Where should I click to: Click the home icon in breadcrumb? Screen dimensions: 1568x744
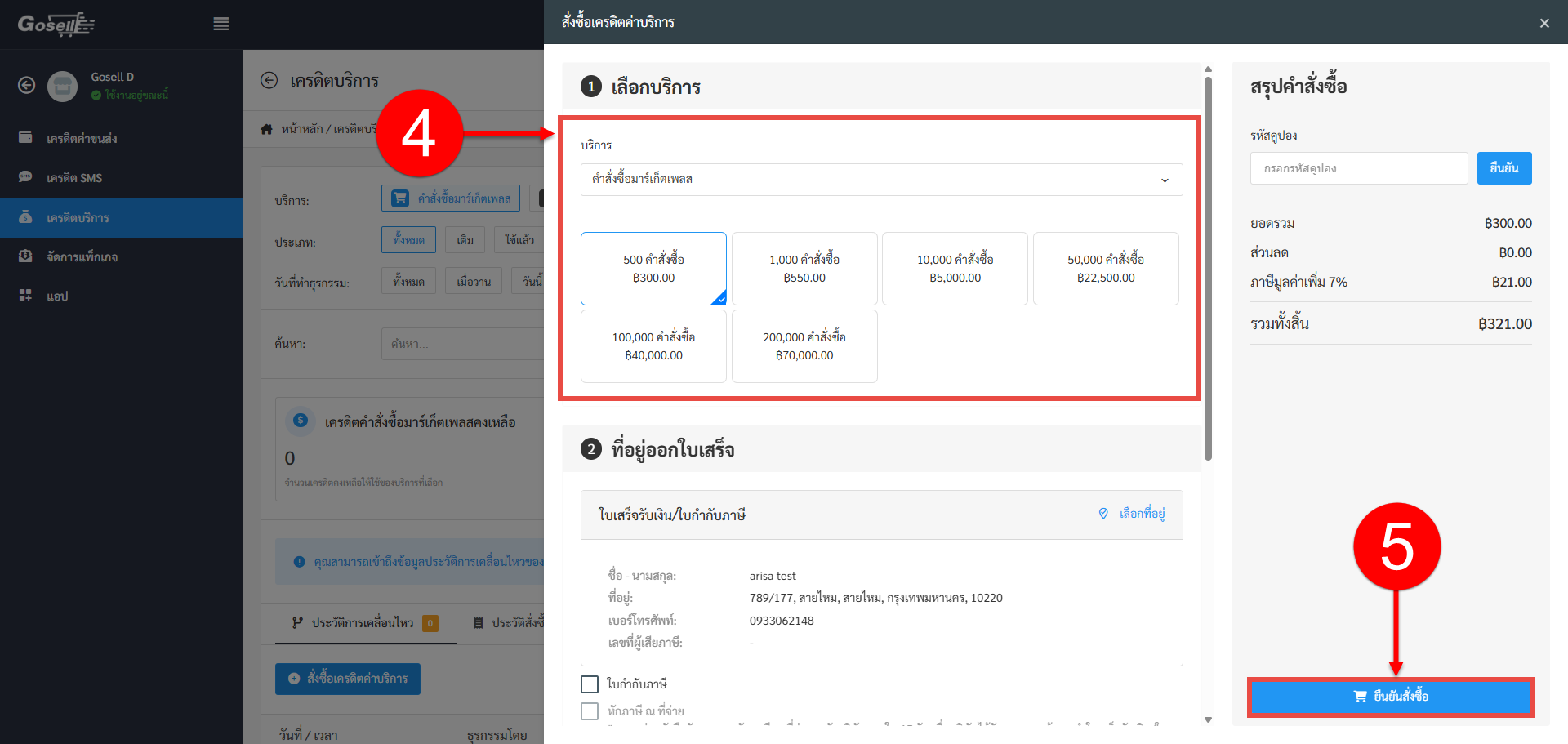[x=266, y=129]
